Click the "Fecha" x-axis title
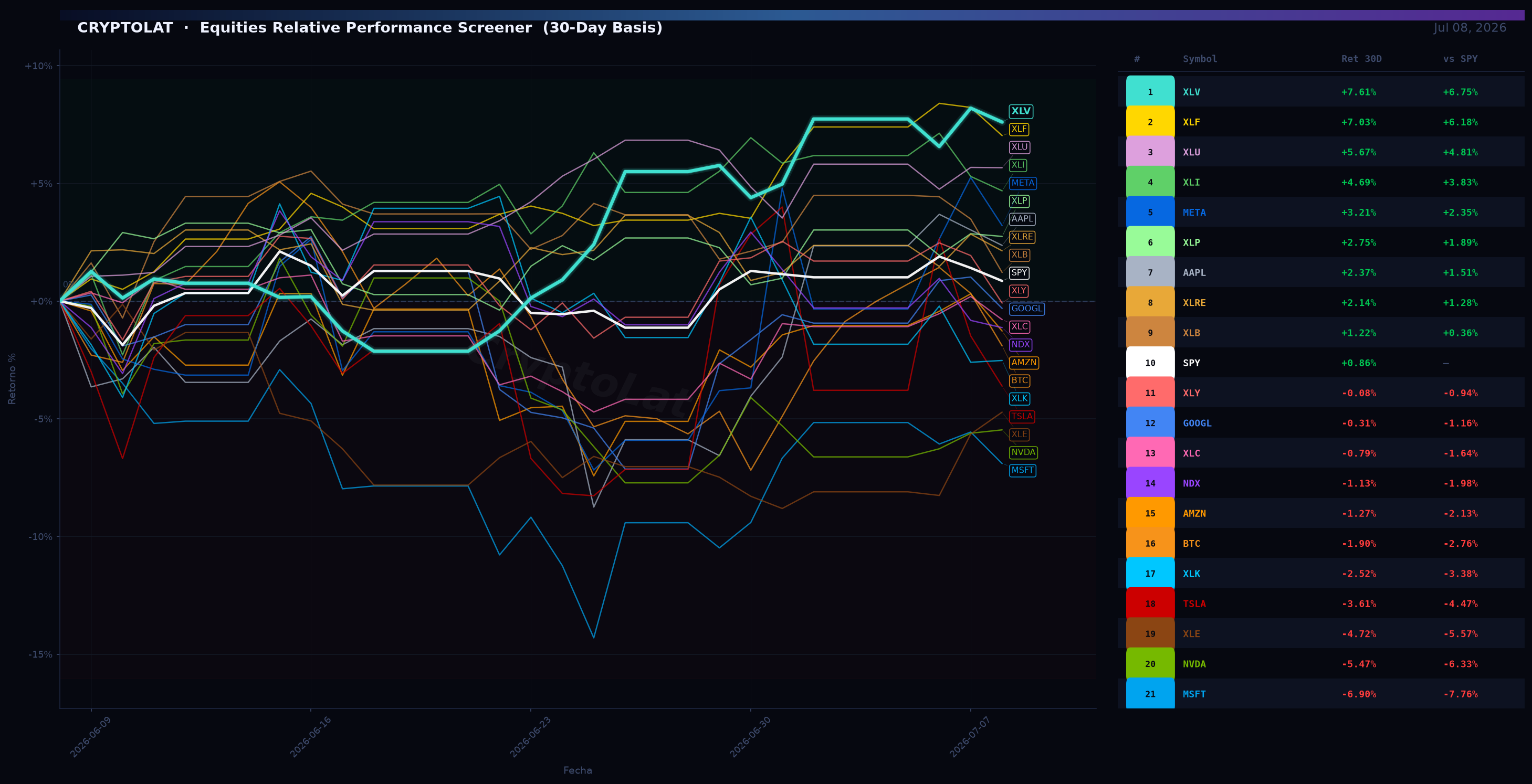Screen dimensions: 1532x784 click(x=578, y=770)
